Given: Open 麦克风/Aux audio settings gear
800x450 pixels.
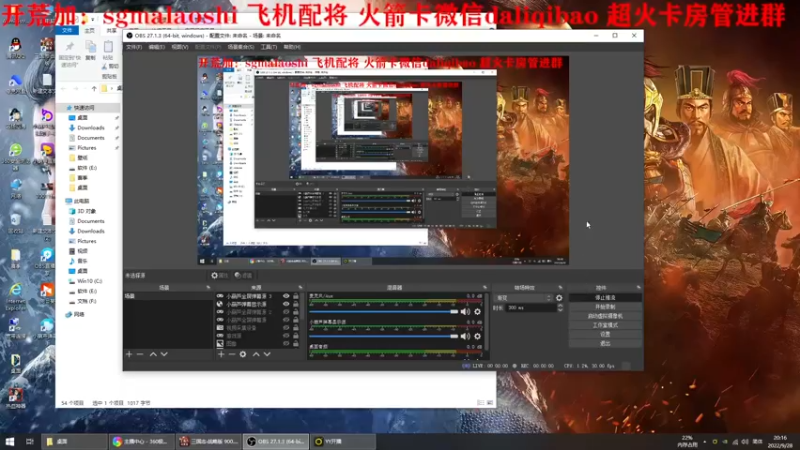Looking at the screenshot, I should point(478,312).
